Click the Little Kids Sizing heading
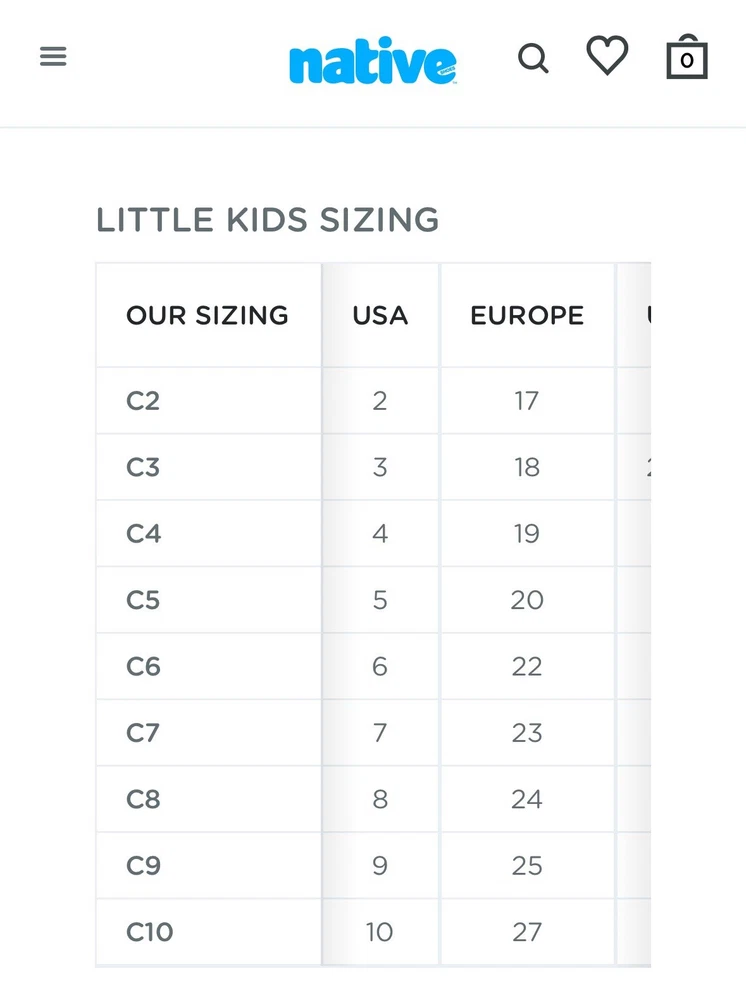 click(267, 220)
